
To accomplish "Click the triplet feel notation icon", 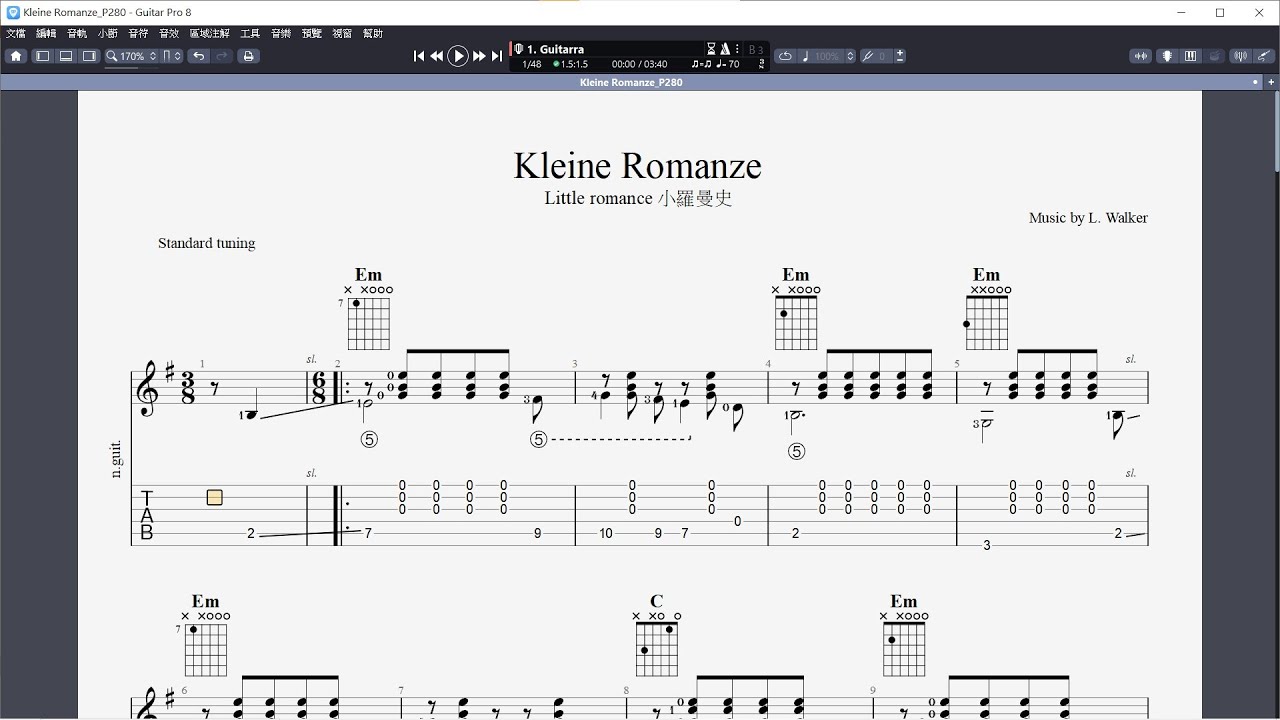I will point(701,64).
